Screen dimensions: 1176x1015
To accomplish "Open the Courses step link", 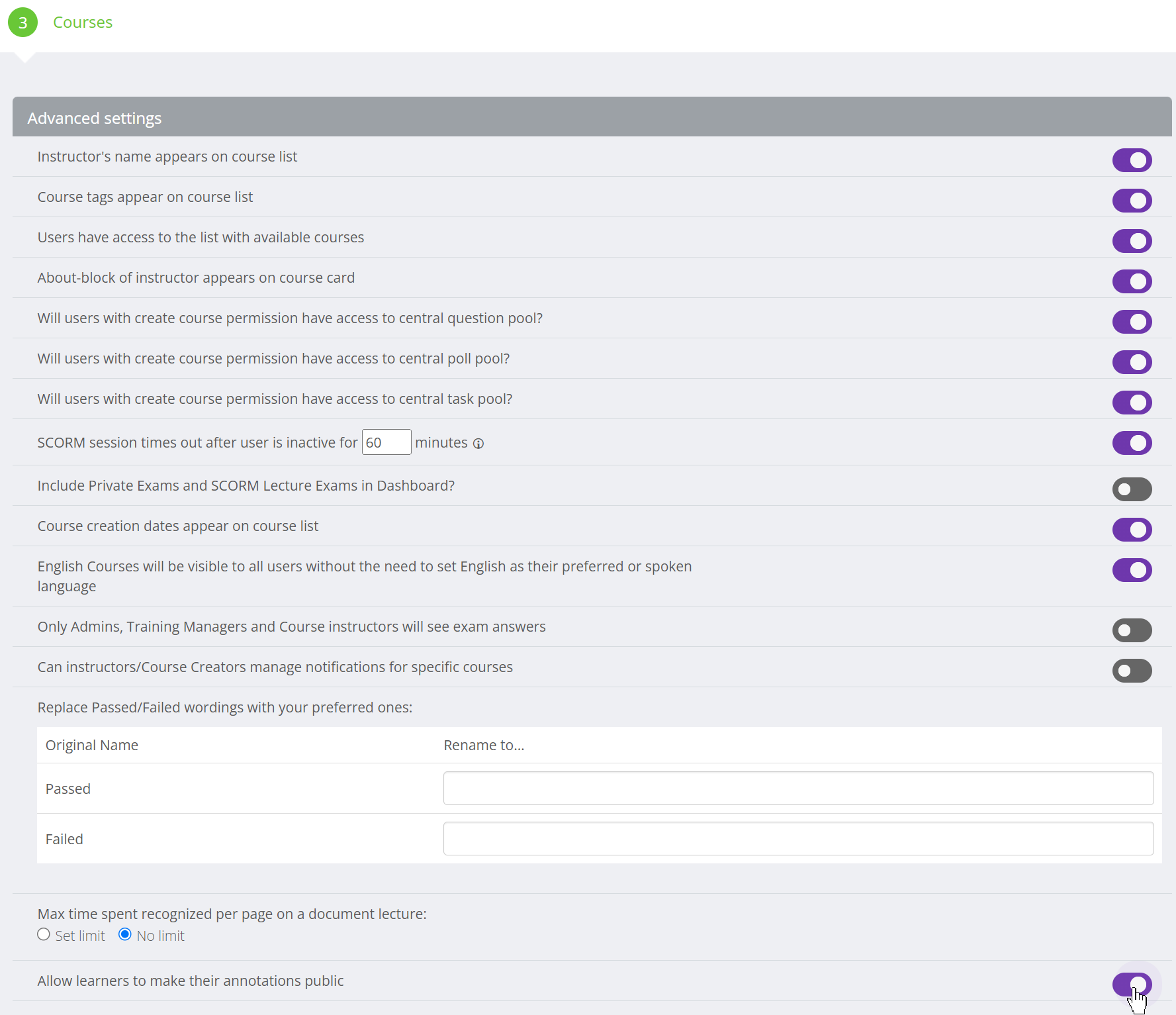I will (82, 22).
